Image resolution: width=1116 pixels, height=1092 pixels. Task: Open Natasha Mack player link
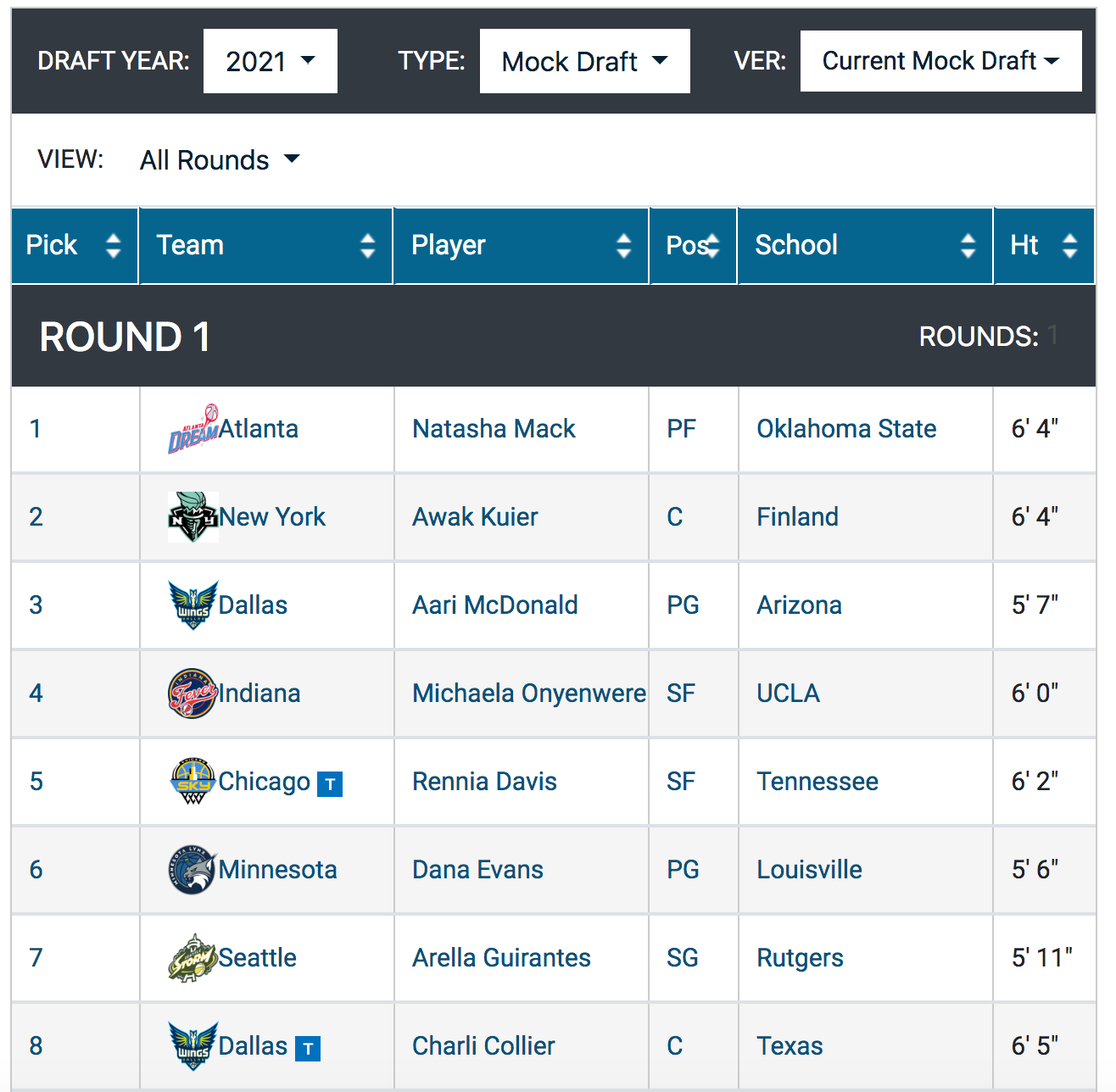pos(494,429)
